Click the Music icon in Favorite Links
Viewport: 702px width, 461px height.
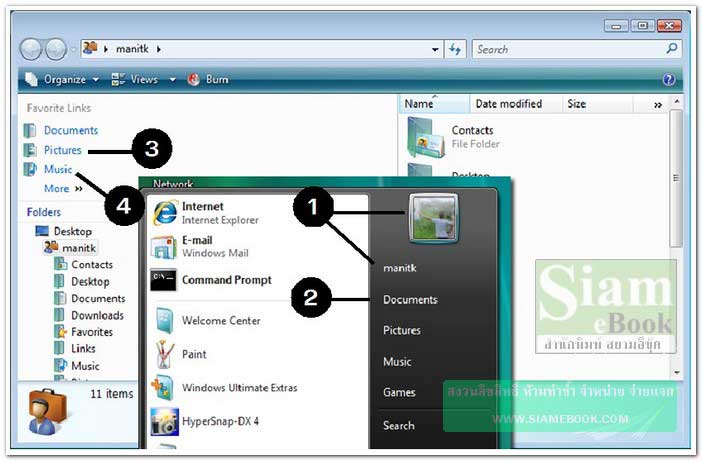tap(30, 169)
